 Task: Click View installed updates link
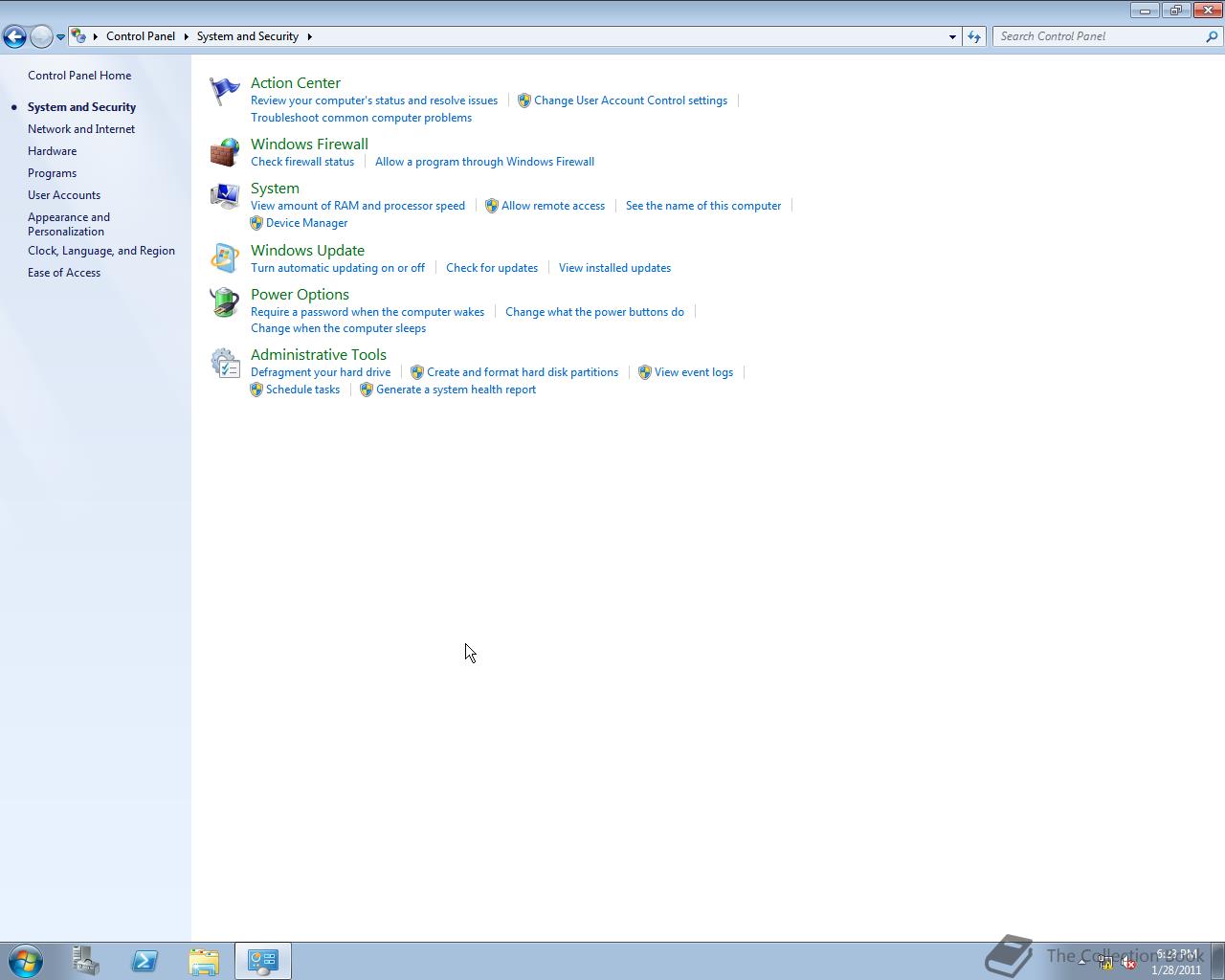point(614,268)
